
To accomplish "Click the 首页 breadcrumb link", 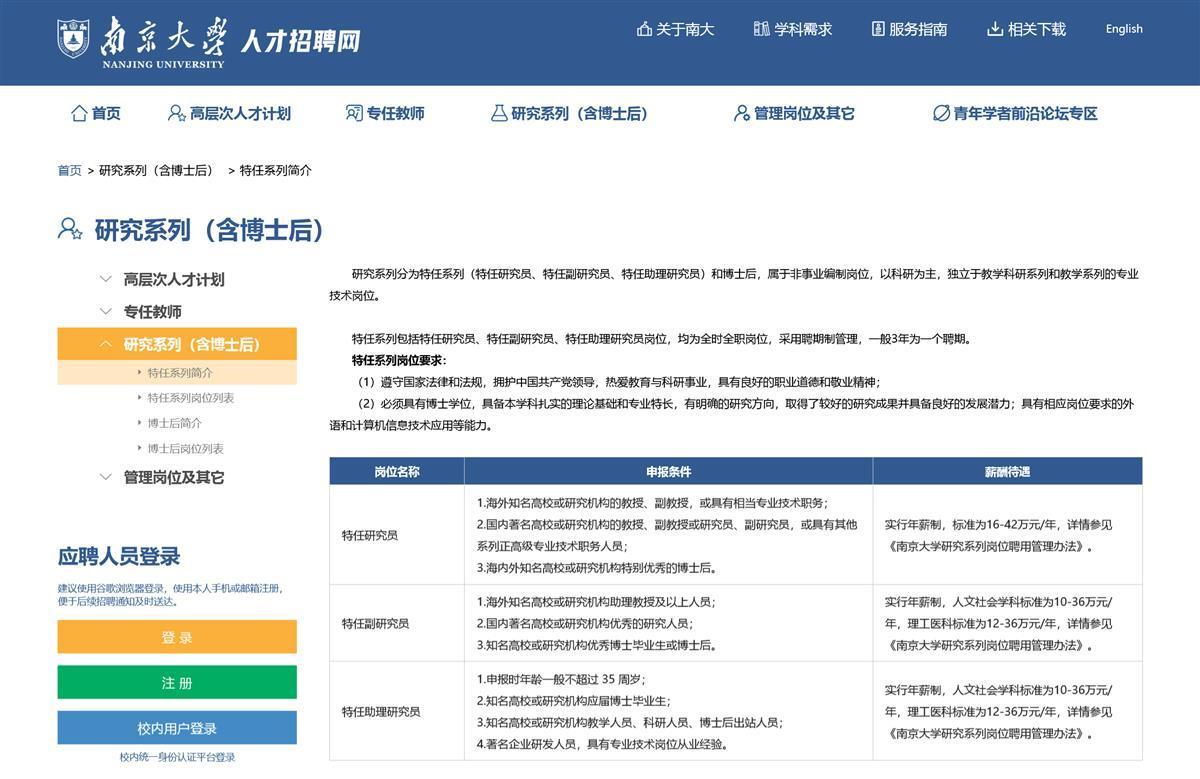I will 69,170.
